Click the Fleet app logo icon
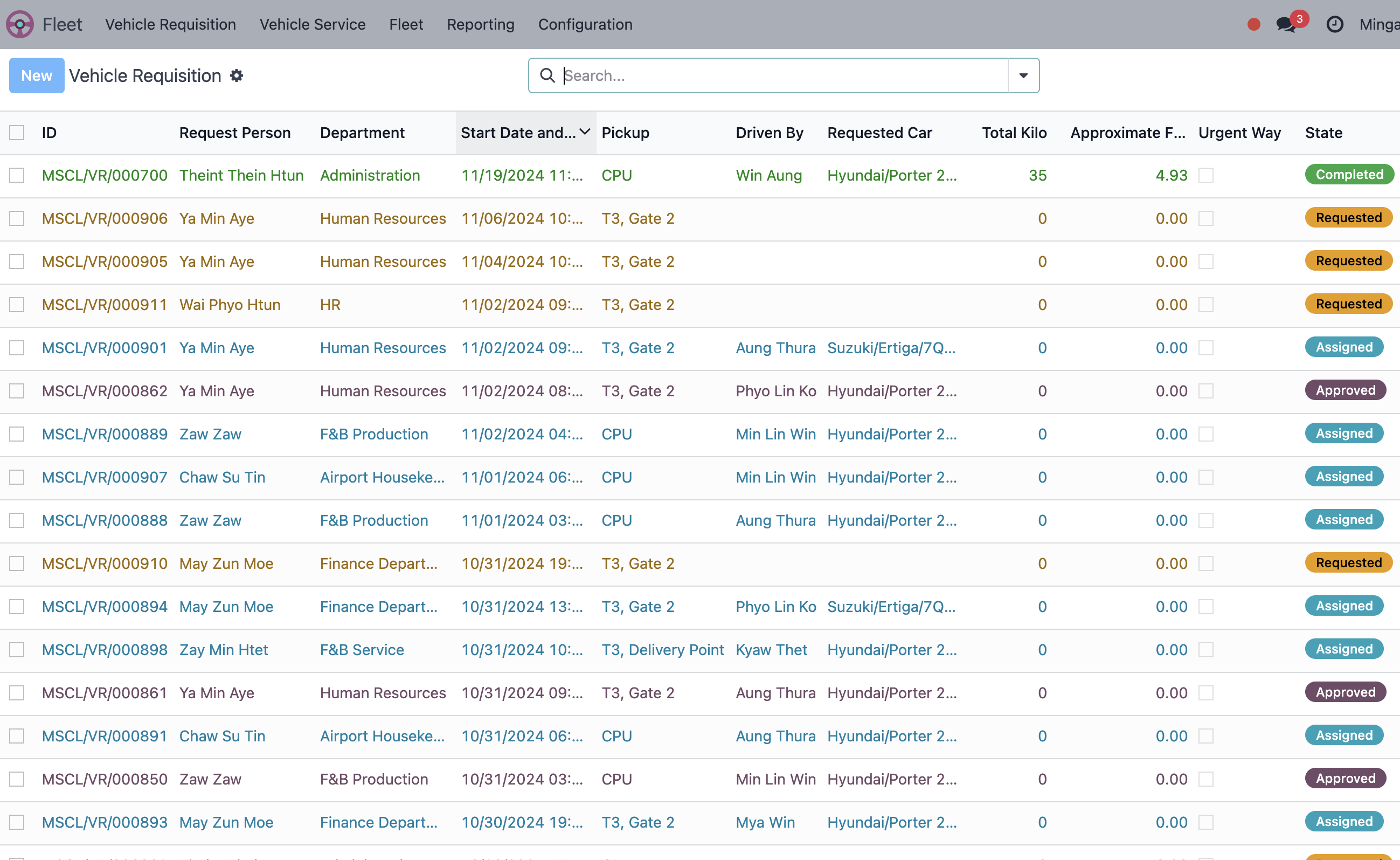Viewport: 1400px width, 860px height. pyautogui.click(x=20, y=24)
